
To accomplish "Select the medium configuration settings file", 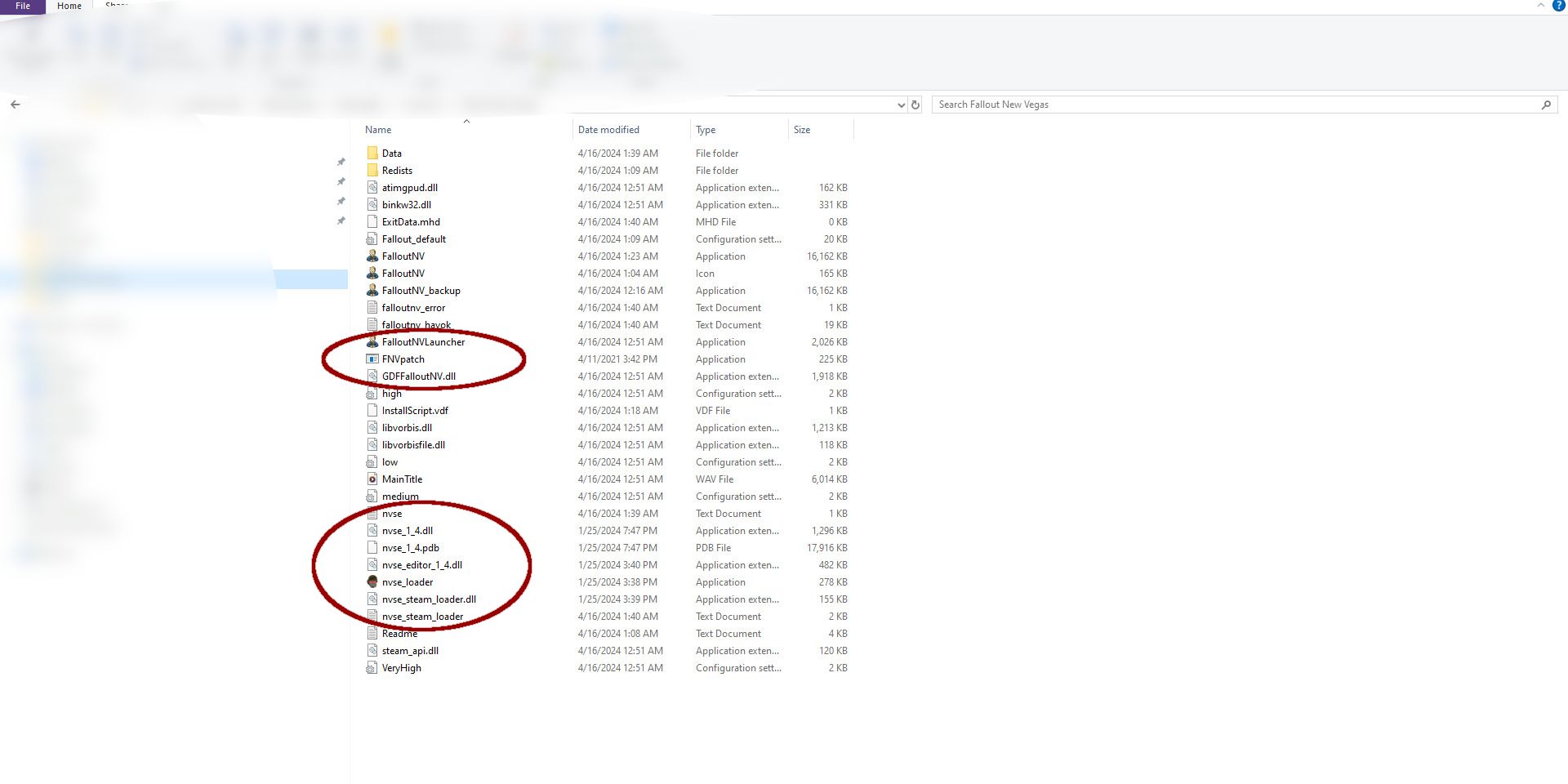I will click(400, 497).
